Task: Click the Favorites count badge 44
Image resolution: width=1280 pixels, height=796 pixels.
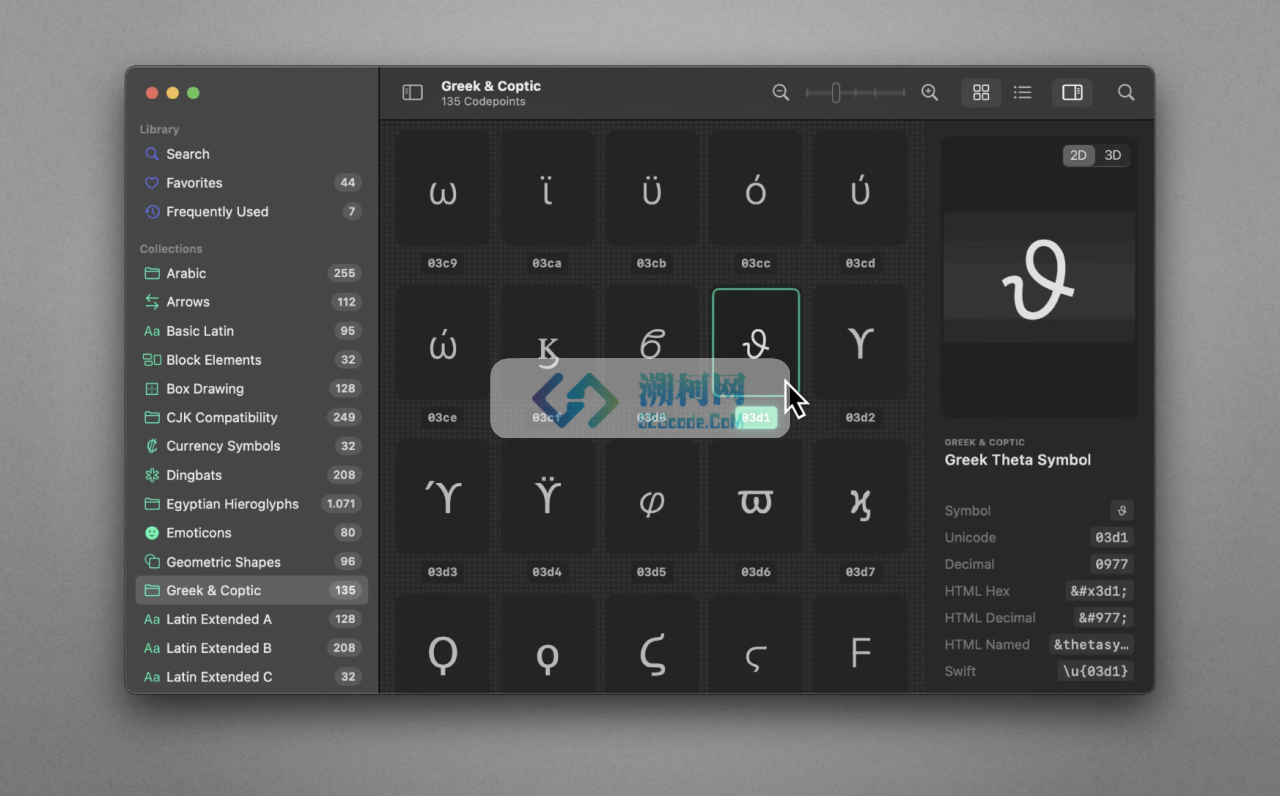Action: click(x=347, y=183)
